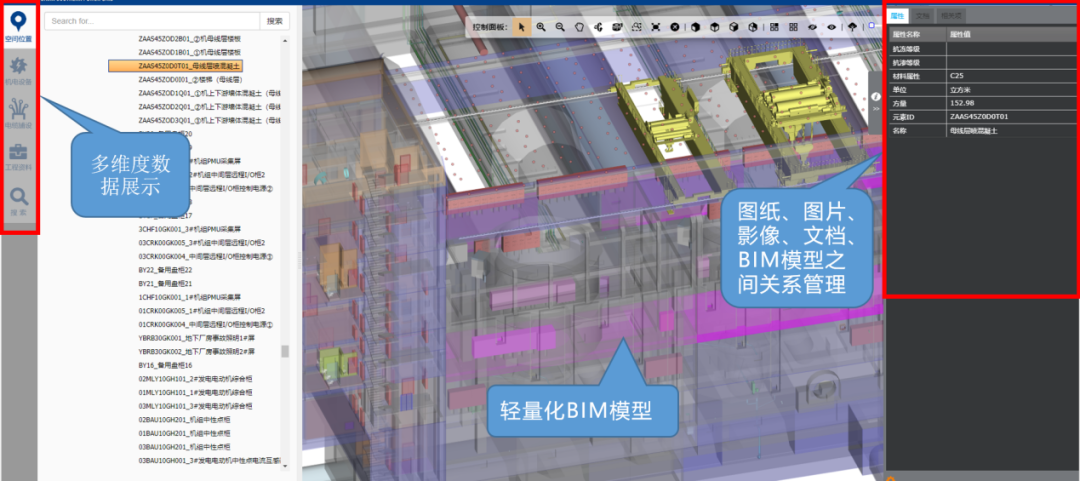1080x481 pixels.
Task: Toggle the first eye visibility icon
Action: click(812, 27)
